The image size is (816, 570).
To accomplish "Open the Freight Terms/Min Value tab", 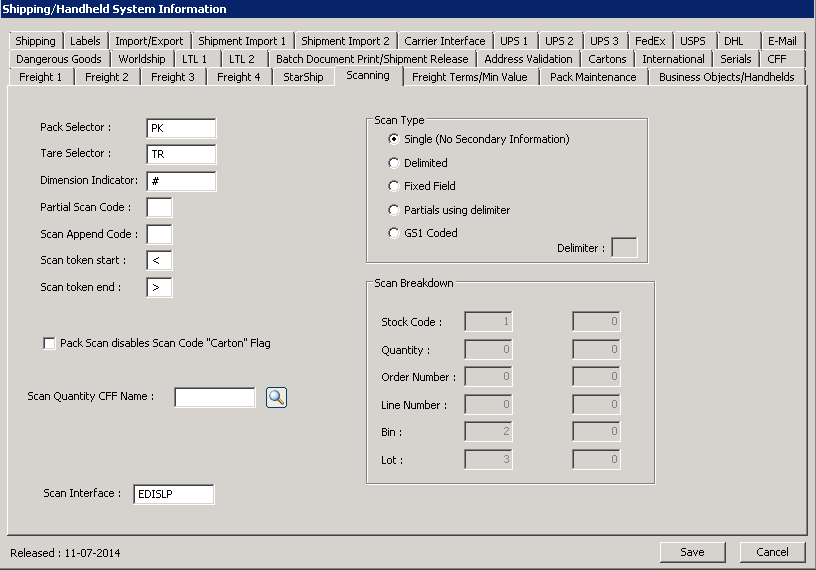I will (469, 77).
